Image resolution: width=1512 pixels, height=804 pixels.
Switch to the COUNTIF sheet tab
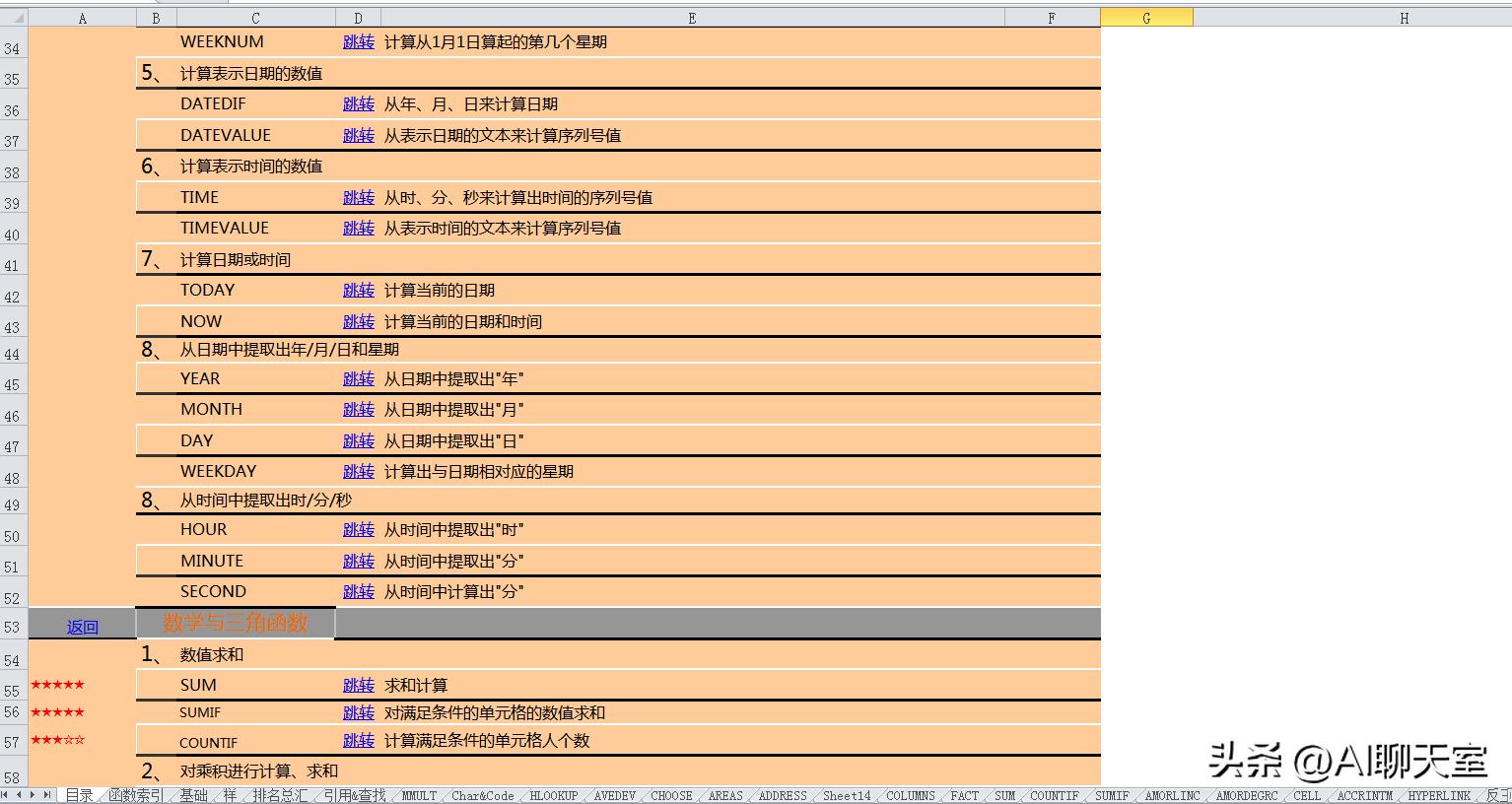click(1054, 795)
